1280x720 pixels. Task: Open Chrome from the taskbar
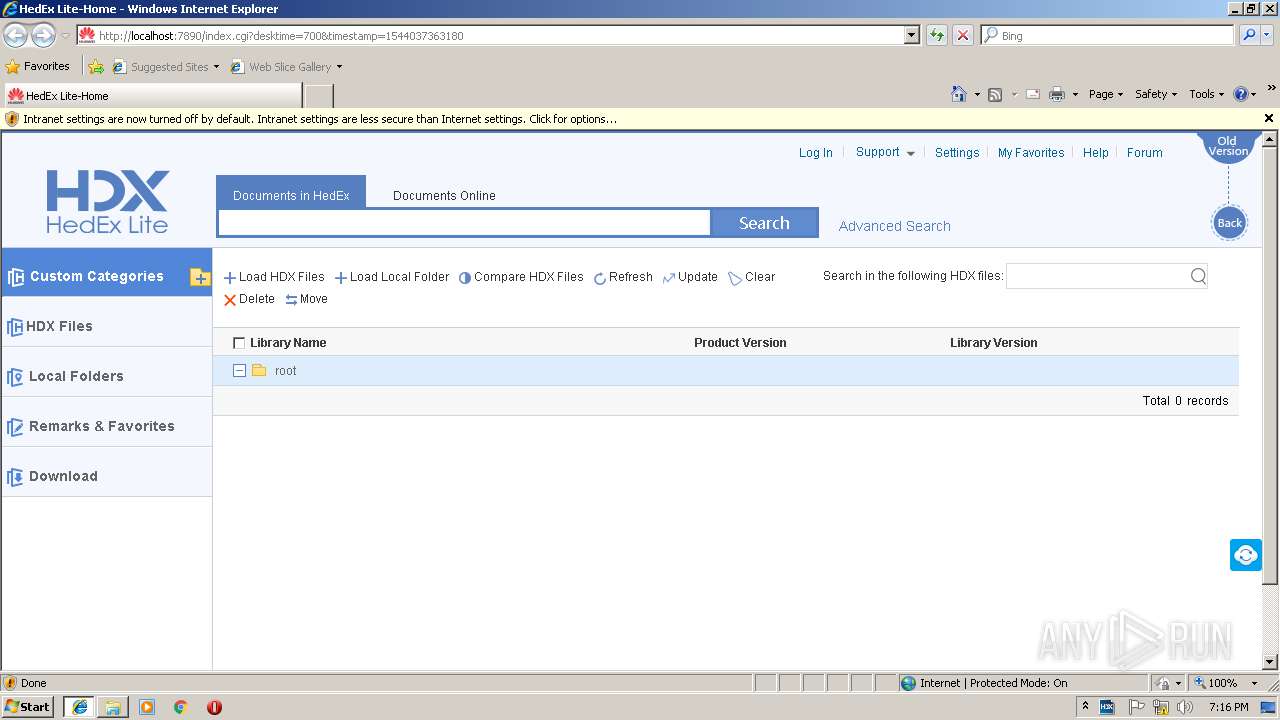click(181, 707)
